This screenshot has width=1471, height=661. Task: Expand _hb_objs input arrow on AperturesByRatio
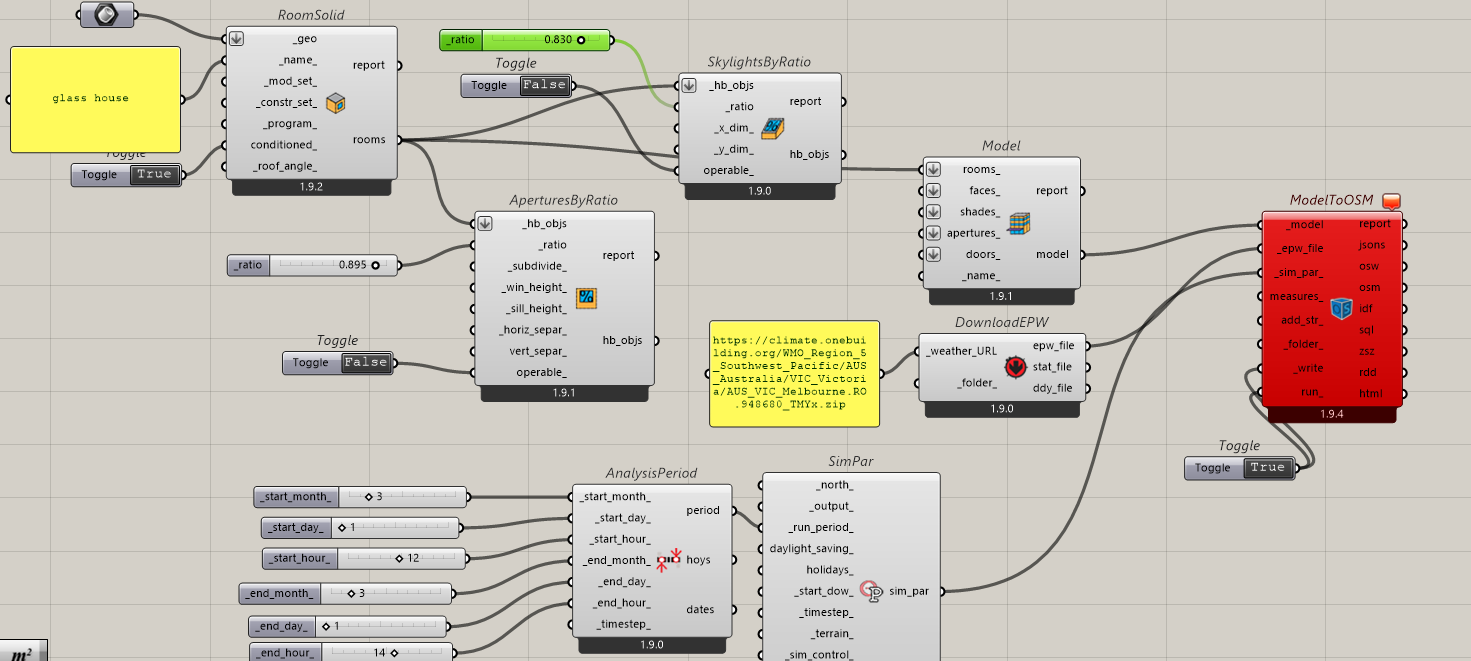tap(487, 224)
